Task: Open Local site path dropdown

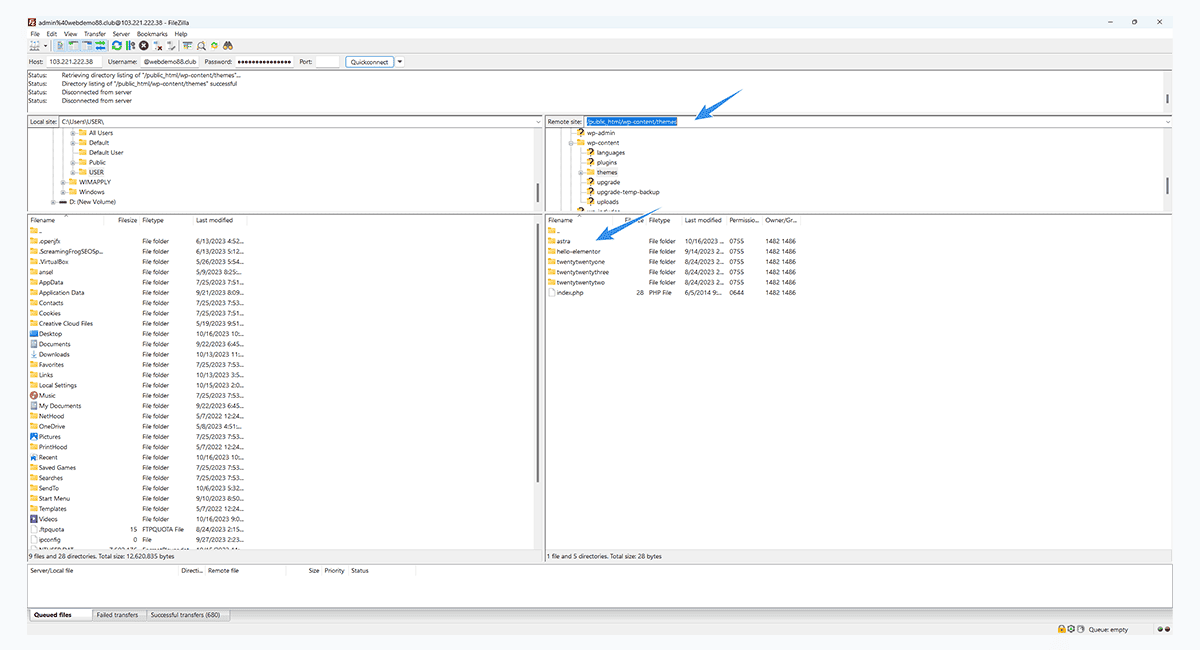Action: (536, 121)
